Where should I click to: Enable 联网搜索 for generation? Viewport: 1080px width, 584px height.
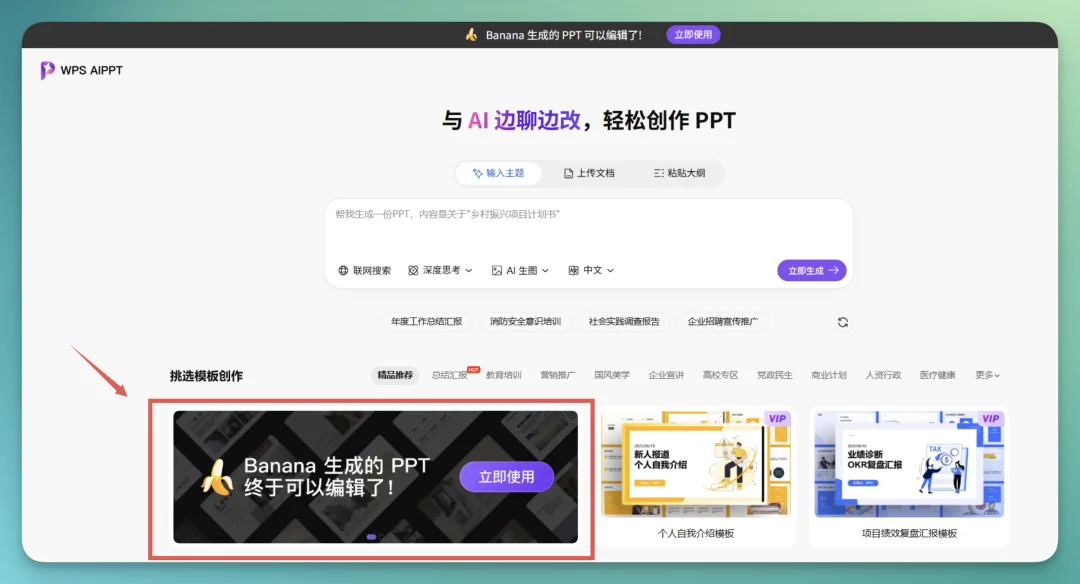[365, 270]
